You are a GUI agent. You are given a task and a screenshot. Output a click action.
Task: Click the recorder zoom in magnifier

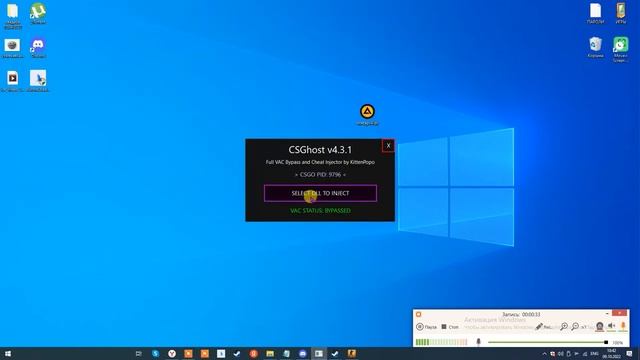coord(564,327)
